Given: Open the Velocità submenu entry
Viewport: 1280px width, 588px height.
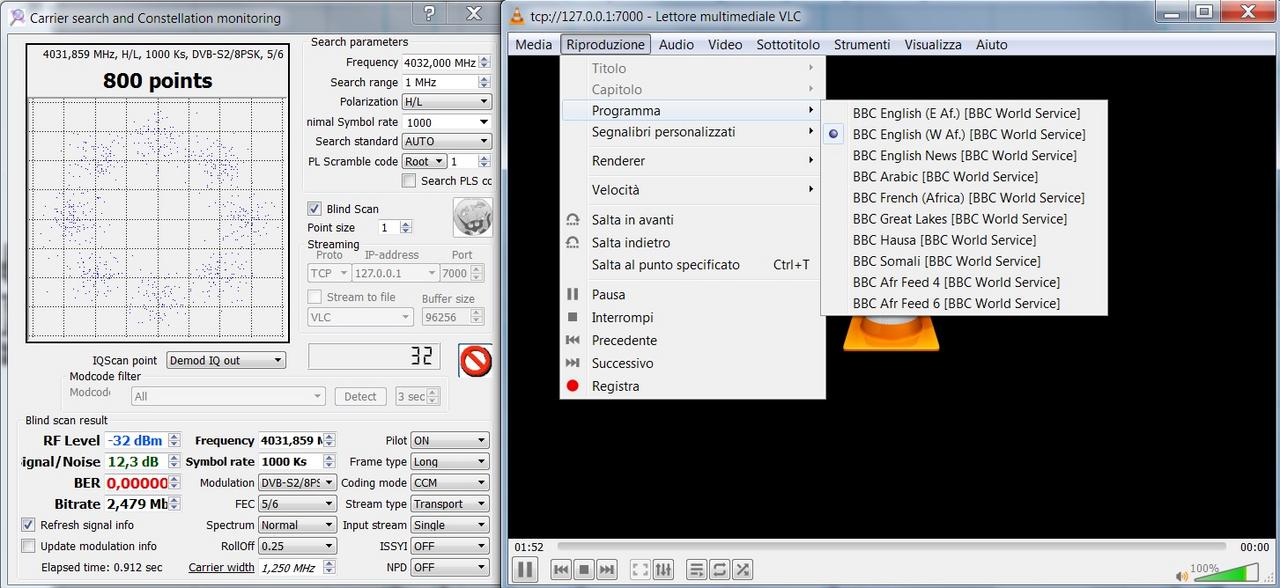Looking at the screenshot, I should click(x=691, y=190).
